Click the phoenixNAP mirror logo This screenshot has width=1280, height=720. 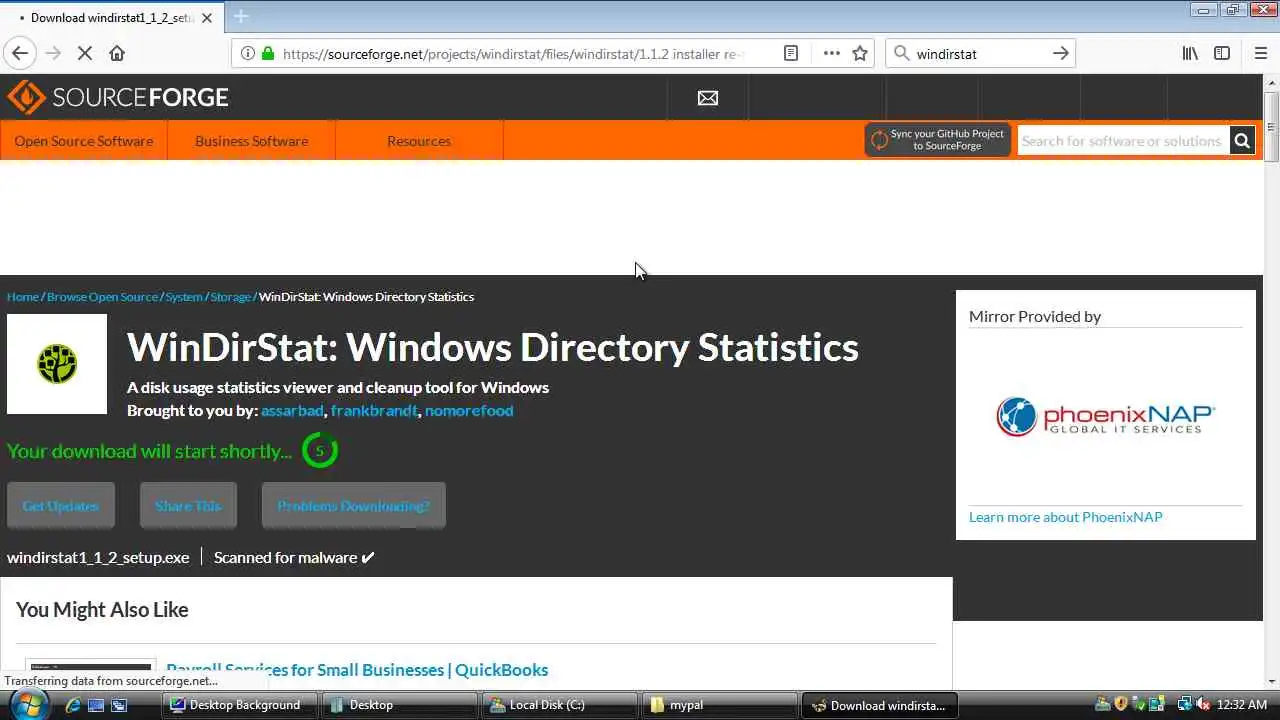[x=1105, y=417]
